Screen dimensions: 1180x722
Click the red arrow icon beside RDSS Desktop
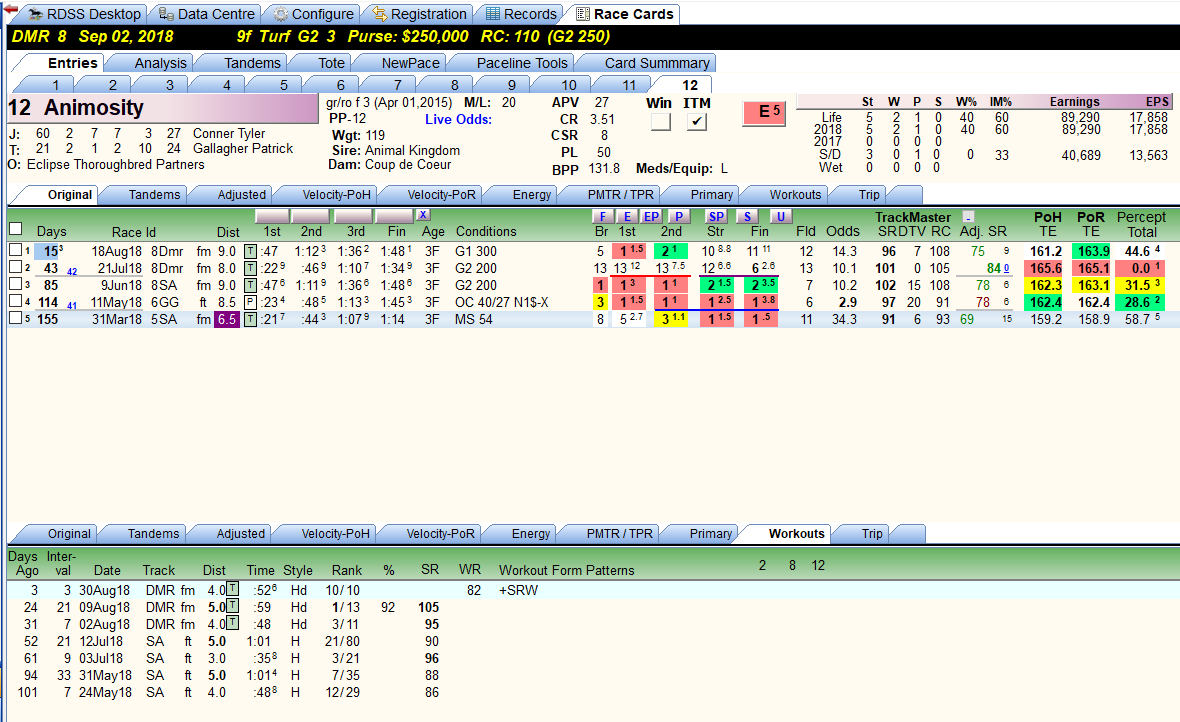(x=11, y=9)
